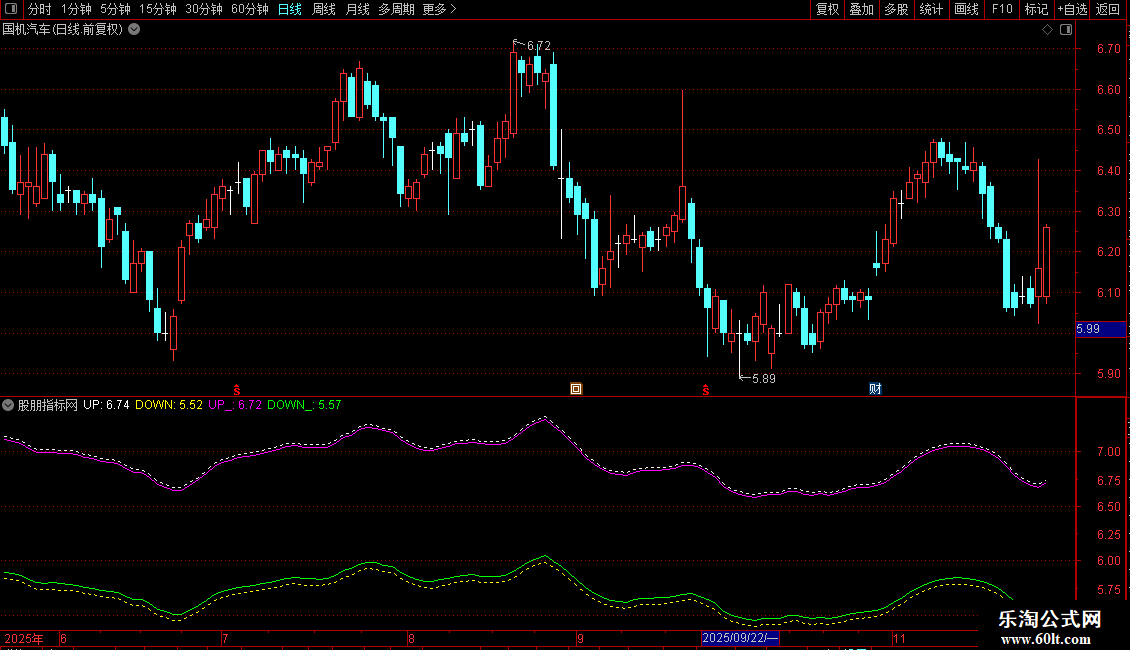Toggle the side panel icon left of 分时
This screenshot has width=1130, height=650.
pyautogui.click(x=11, y=9)
